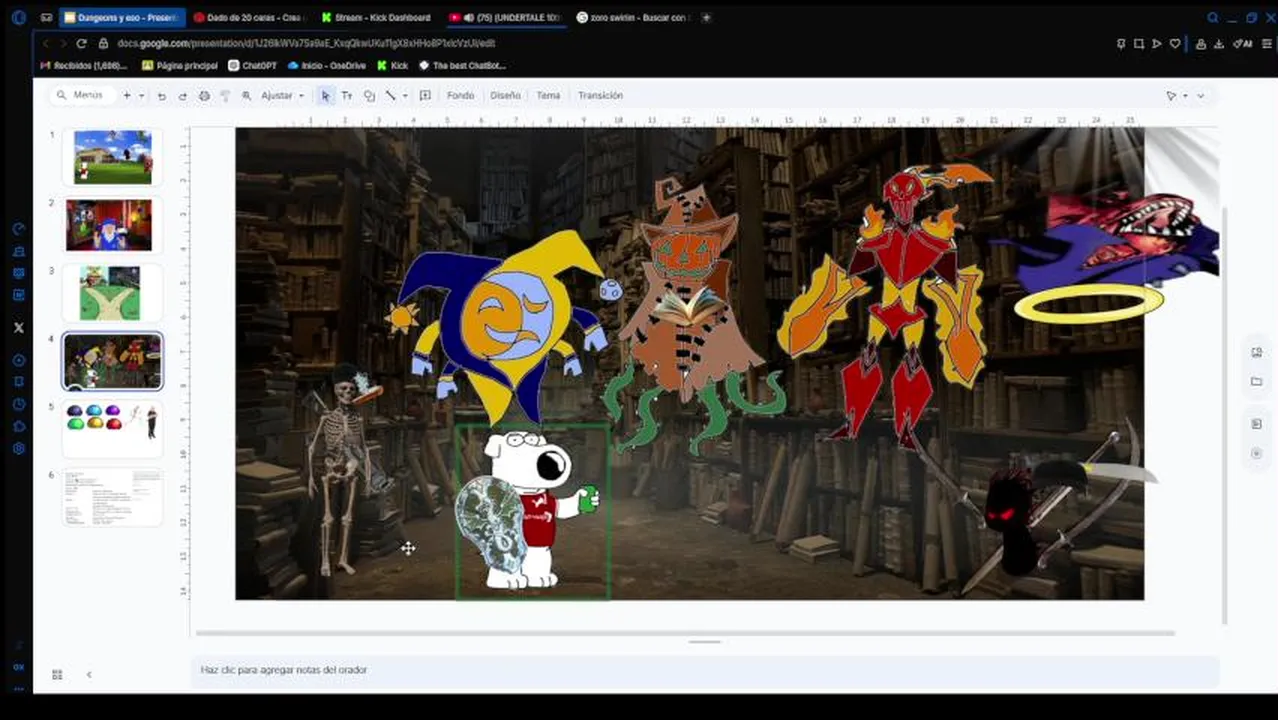Select the skeleton image on slide

tap(343, 470)
